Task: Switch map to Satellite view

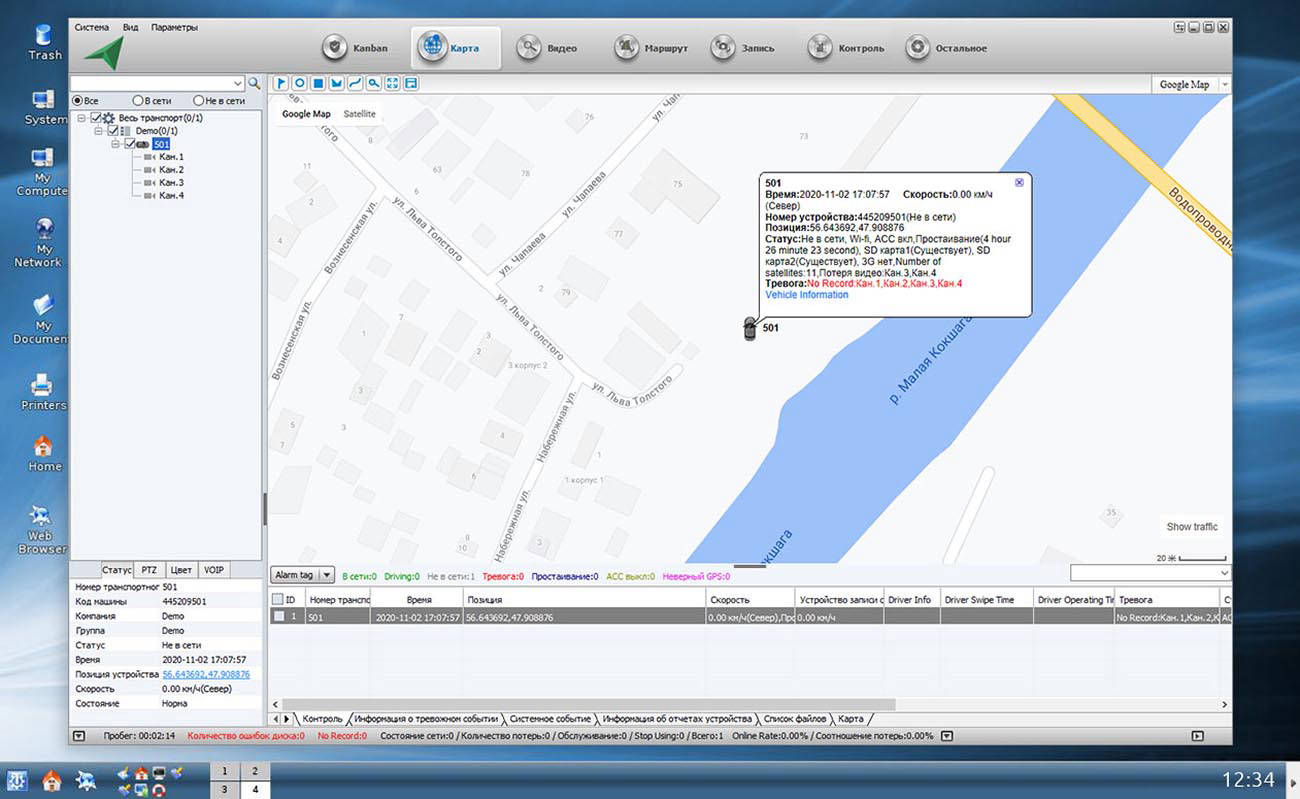Action: (359, 114)
